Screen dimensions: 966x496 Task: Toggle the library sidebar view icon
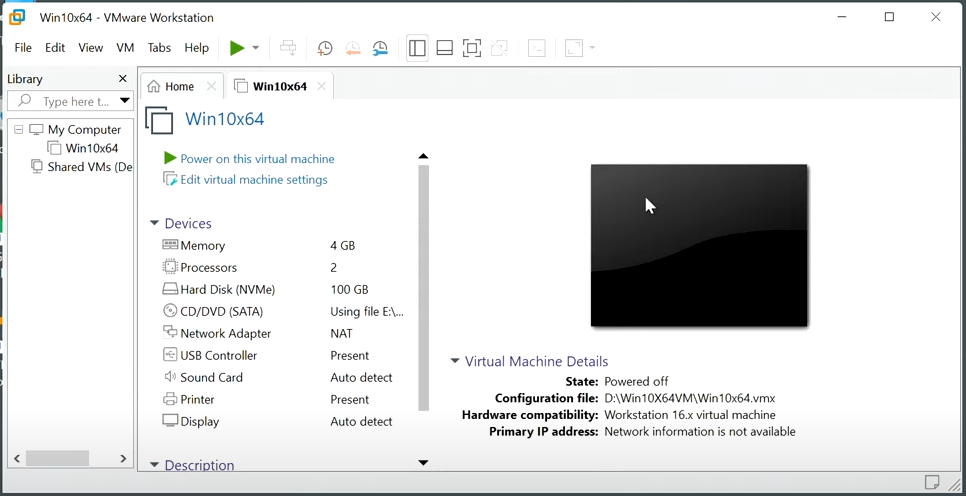(x=417, y=48)
